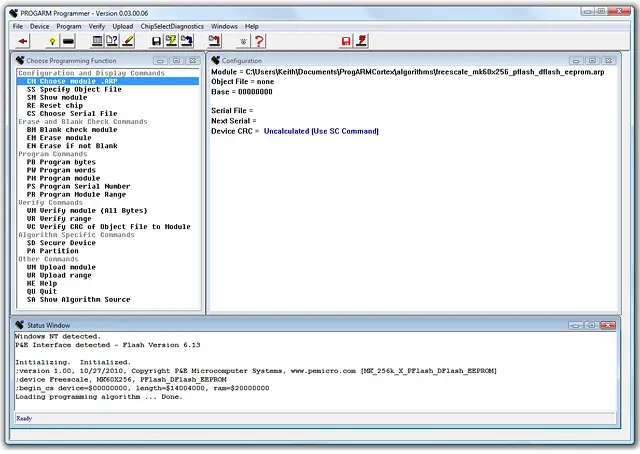Click the yellow lightning program toolbar icon
Image resolution: width=640 pixels, height=454 pixels.
171,41
